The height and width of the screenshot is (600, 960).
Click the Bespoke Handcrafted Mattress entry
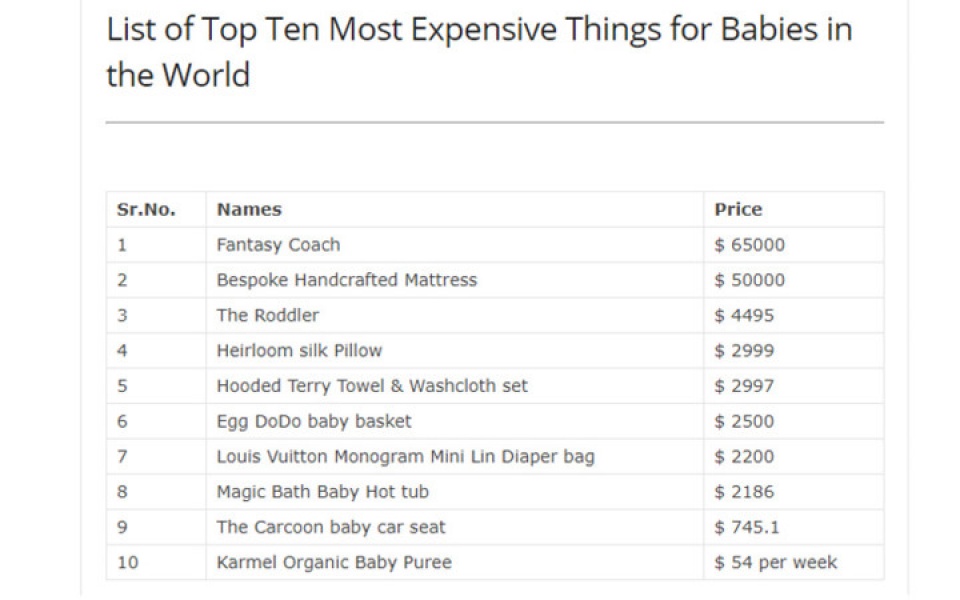click(x=346, y=280)
